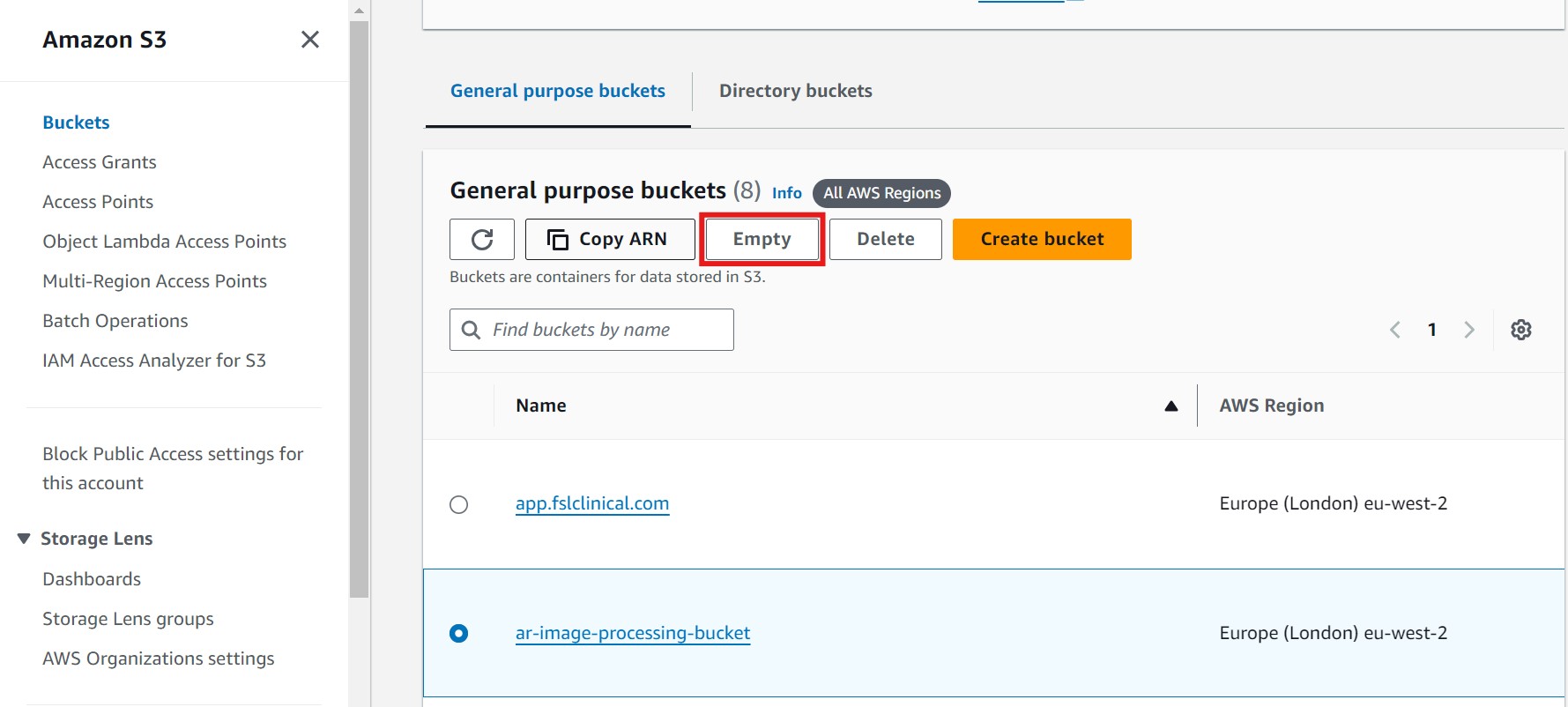Screen dimensions: 1568x707
Task: Click the Create bucket button
Action: pyautogui.click(x=1041, y=239)
